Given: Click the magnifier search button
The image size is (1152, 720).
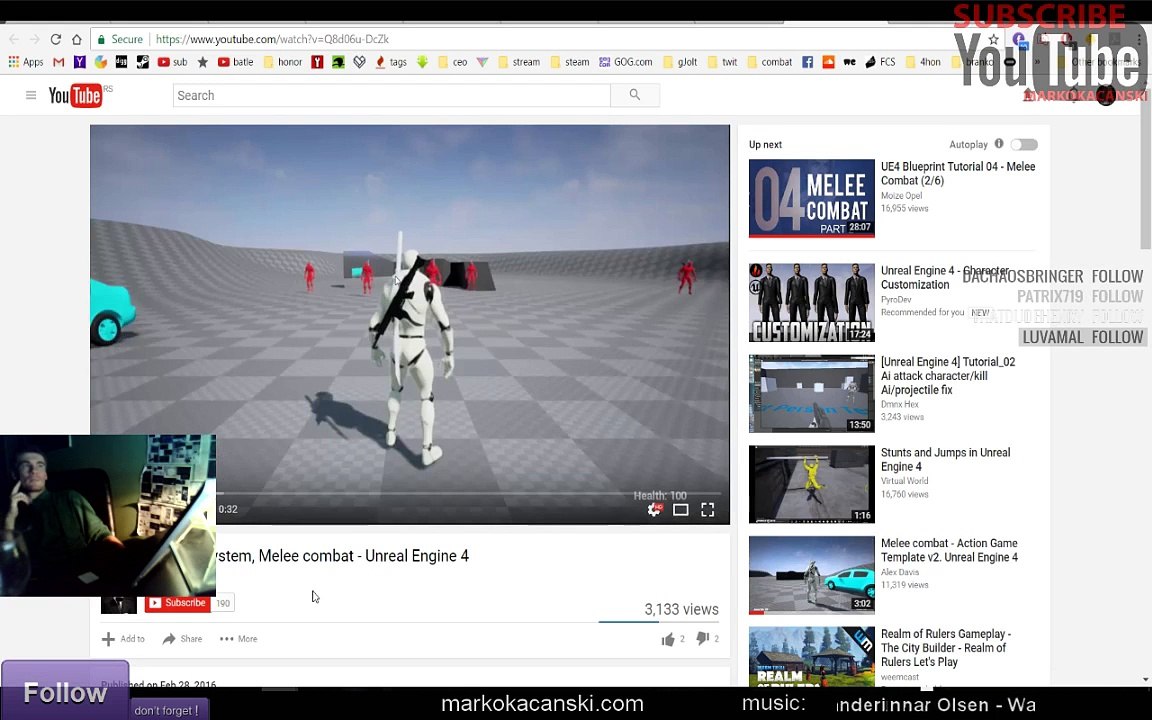Looking at the screenshot, I should 635,95.
